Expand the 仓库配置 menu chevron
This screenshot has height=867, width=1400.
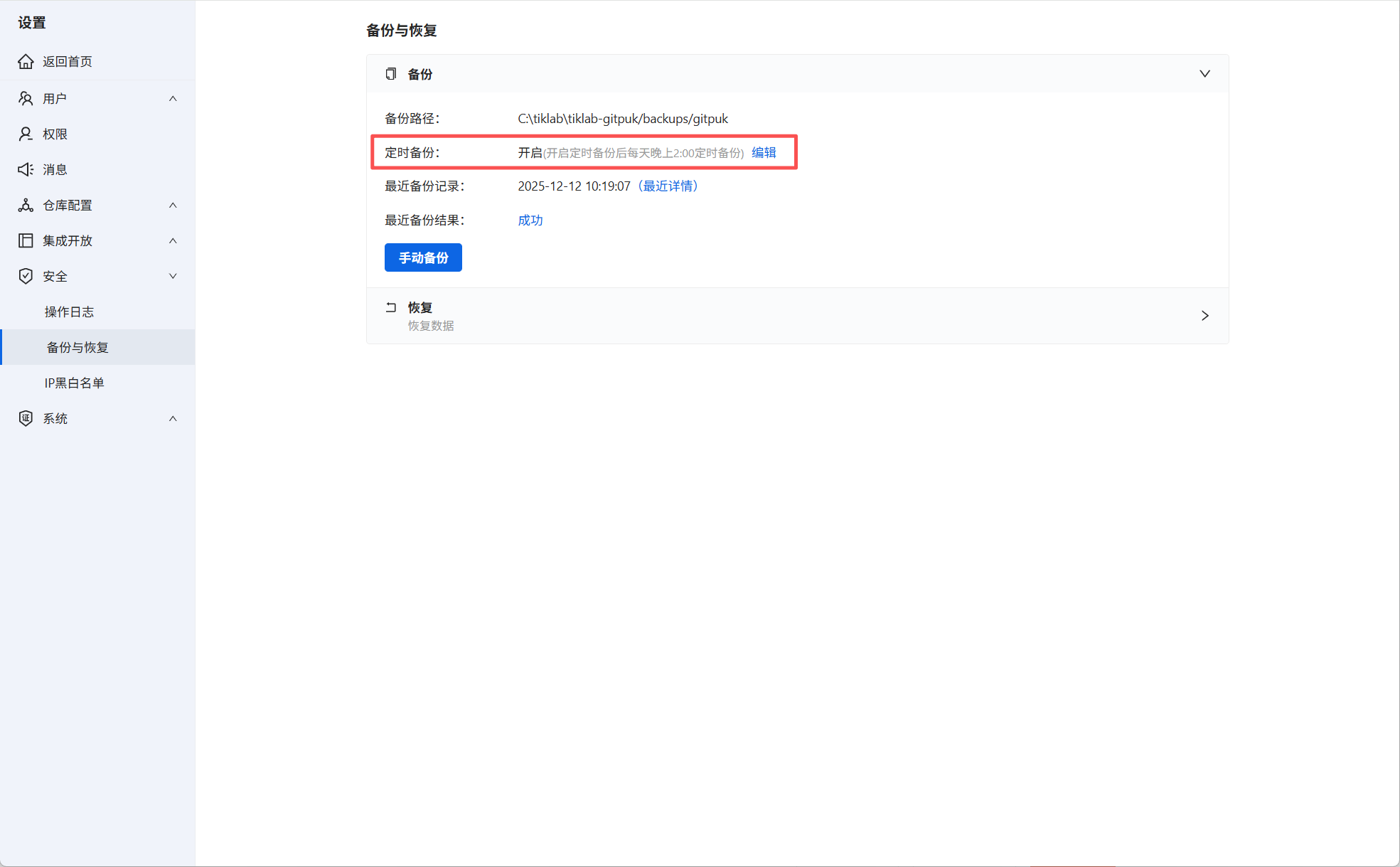coord(173,205)
